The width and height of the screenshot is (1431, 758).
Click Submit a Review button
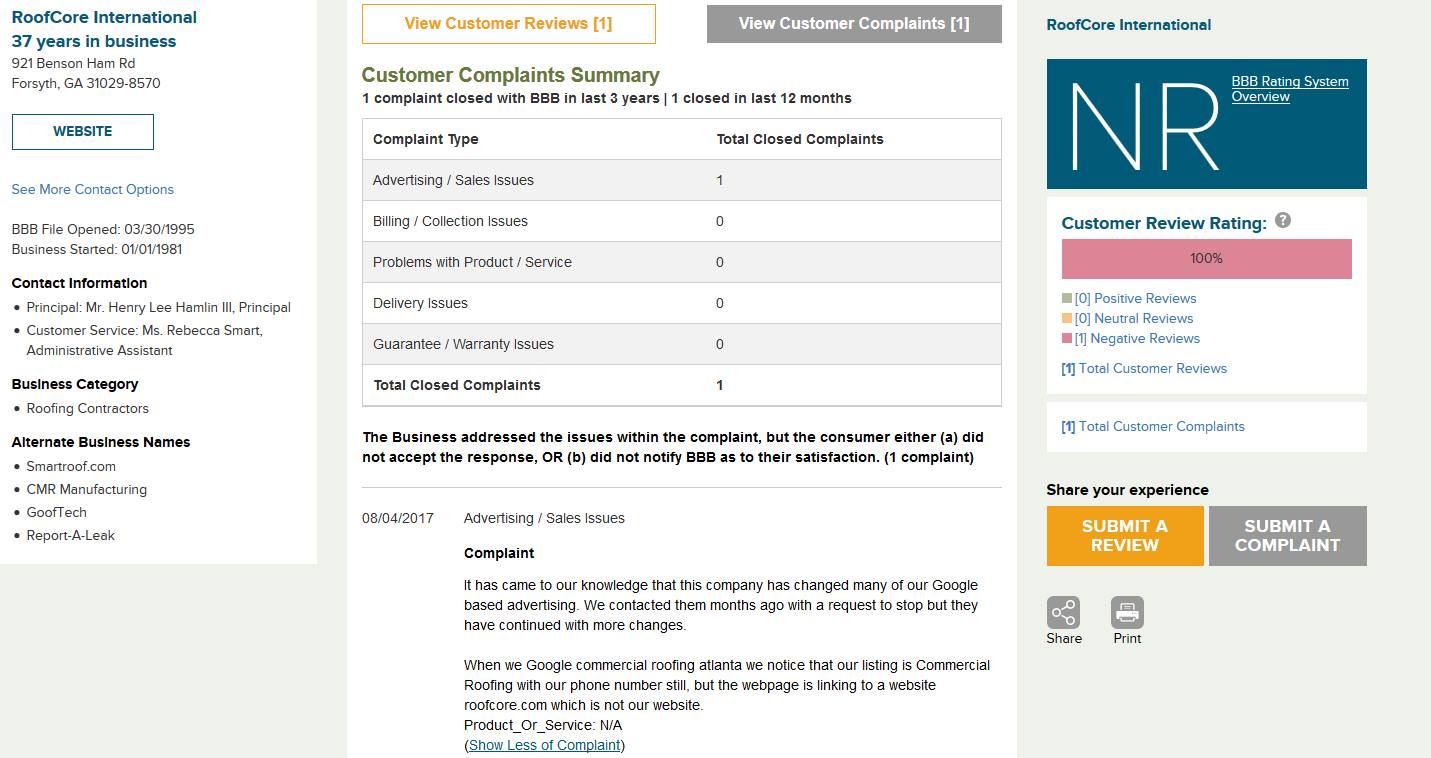[x=1124, y=536]
